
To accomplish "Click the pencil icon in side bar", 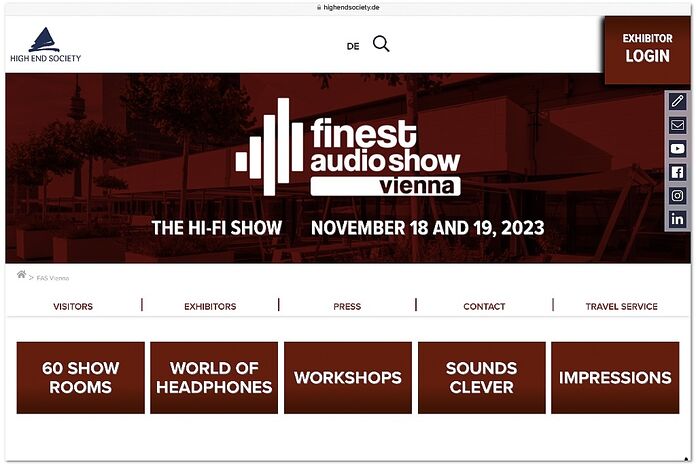I will pos(677,101).
